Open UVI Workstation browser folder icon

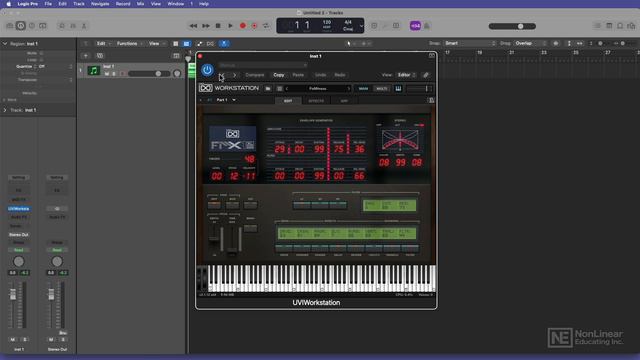point(268,89)
